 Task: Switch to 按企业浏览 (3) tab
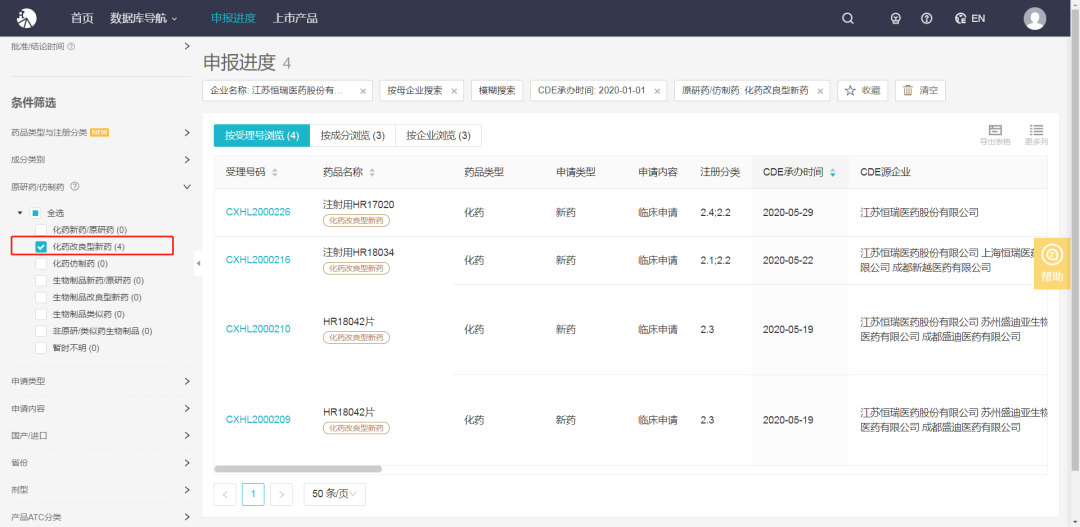[438, 136]
